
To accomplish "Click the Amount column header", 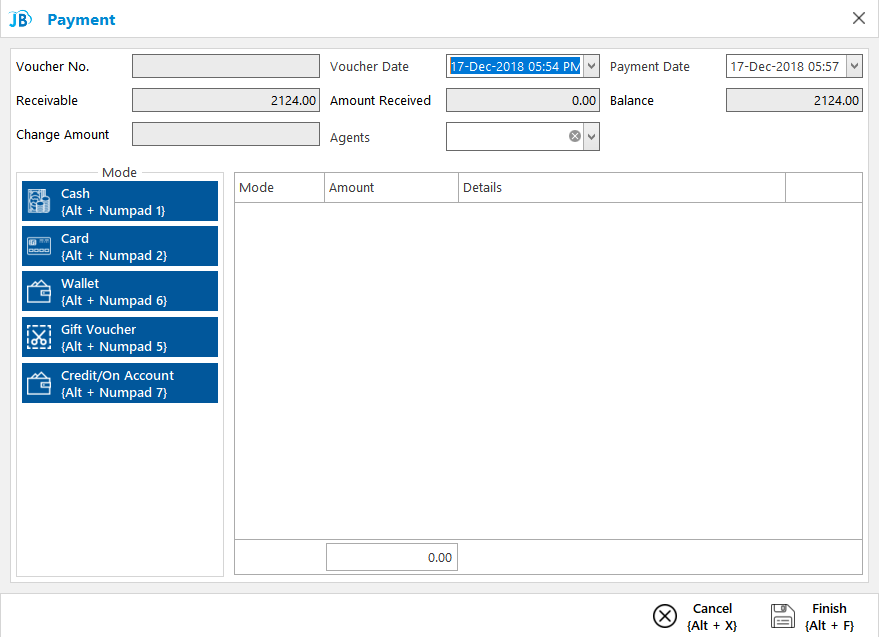I will (x=391, y=187).
